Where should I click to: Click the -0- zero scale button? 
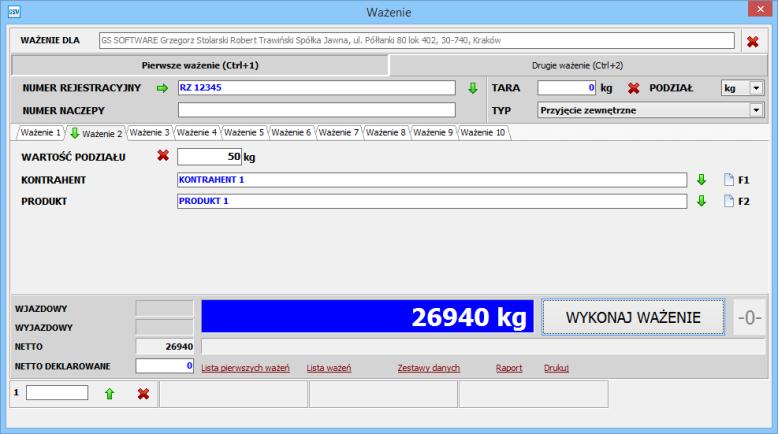click(x=749, y=317)
